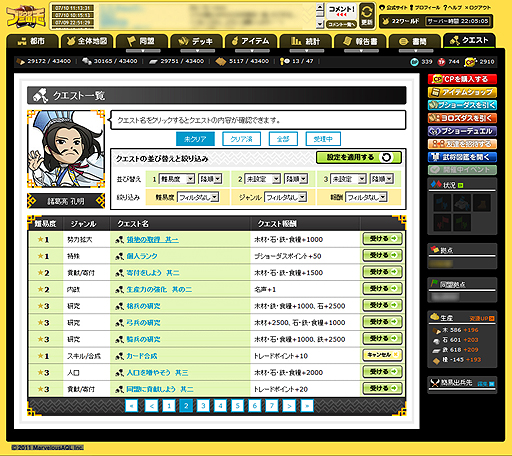
Task: Accept the 個人ランク quest
Action: click(382, 255)
